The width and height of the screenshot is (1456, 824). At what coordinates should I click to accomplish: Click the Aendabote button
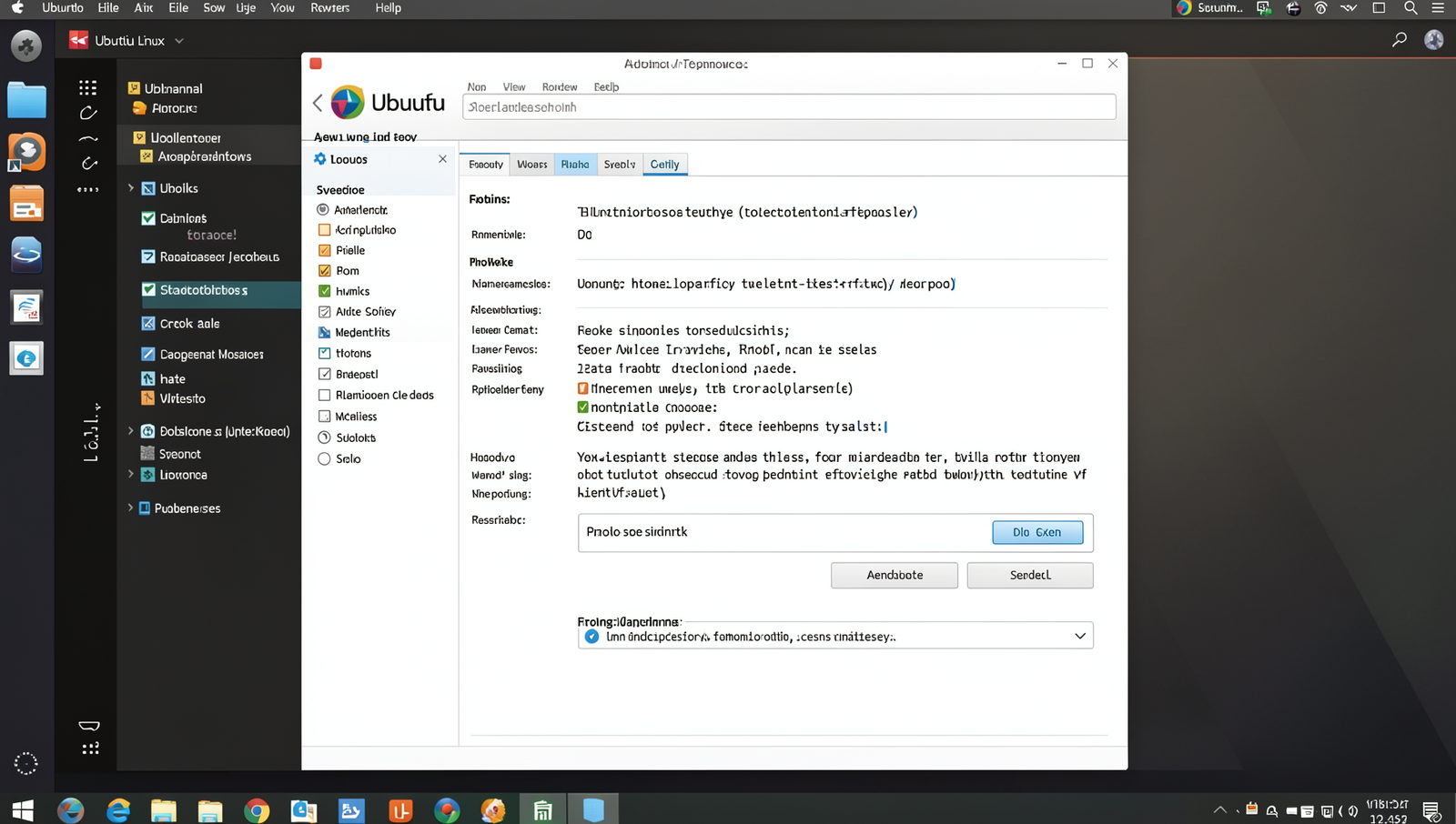coord(895,575)
